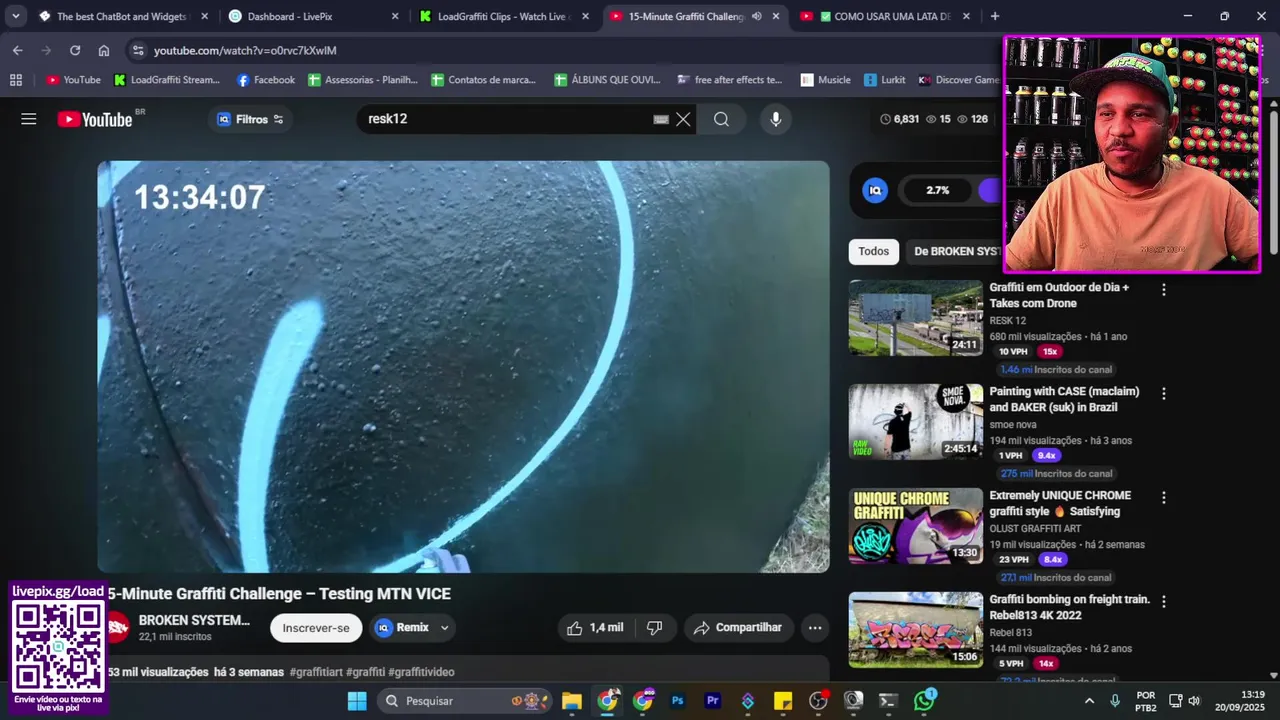Image resolution: width=1280 pixels, height=720 pixels.
Task: Open options menu for freight train video
Action: click(1163, 602)
